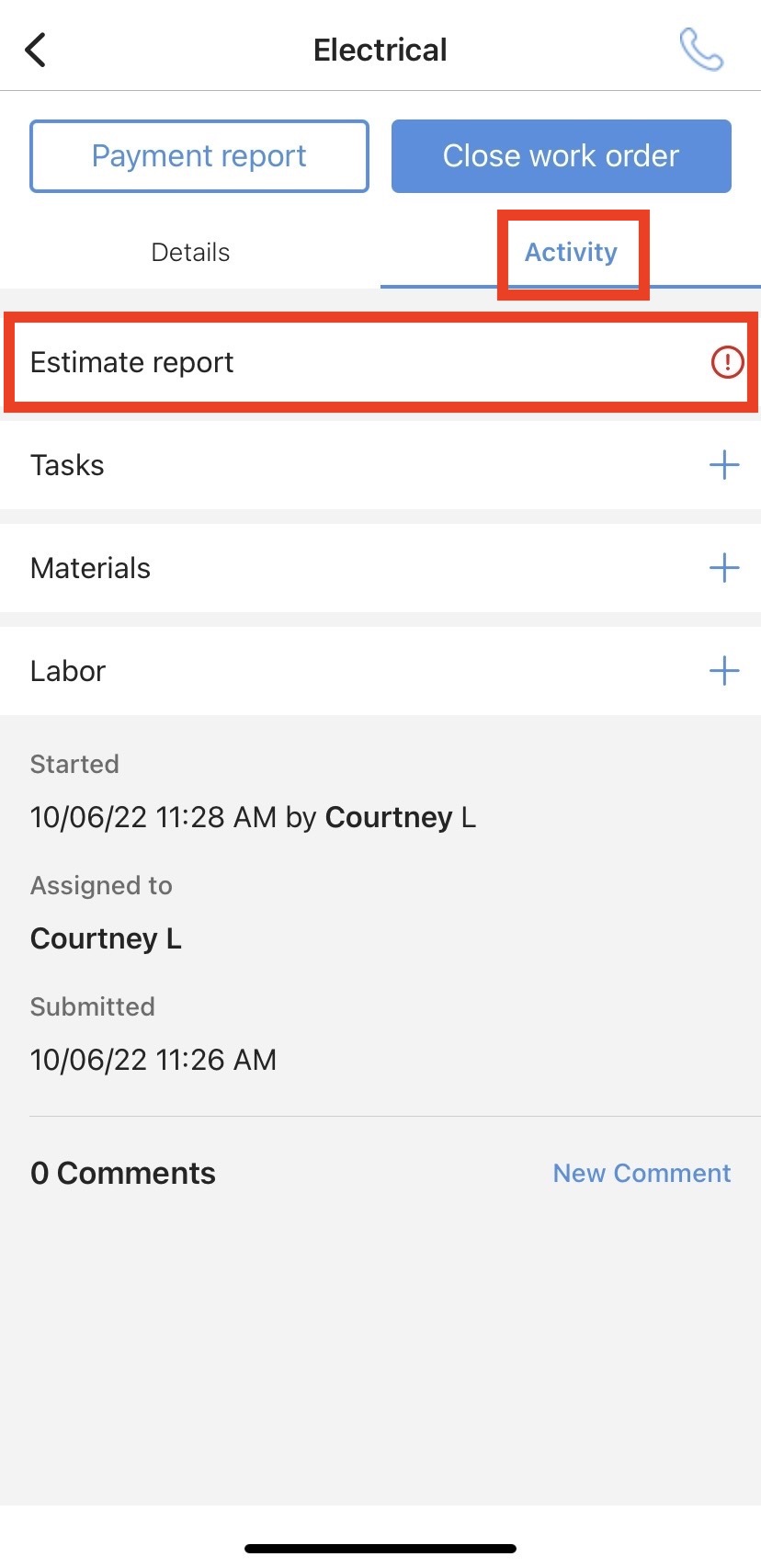Switch to the Details tab
The width and height of the screenshot is (761, 1568).
coord(190,252)
